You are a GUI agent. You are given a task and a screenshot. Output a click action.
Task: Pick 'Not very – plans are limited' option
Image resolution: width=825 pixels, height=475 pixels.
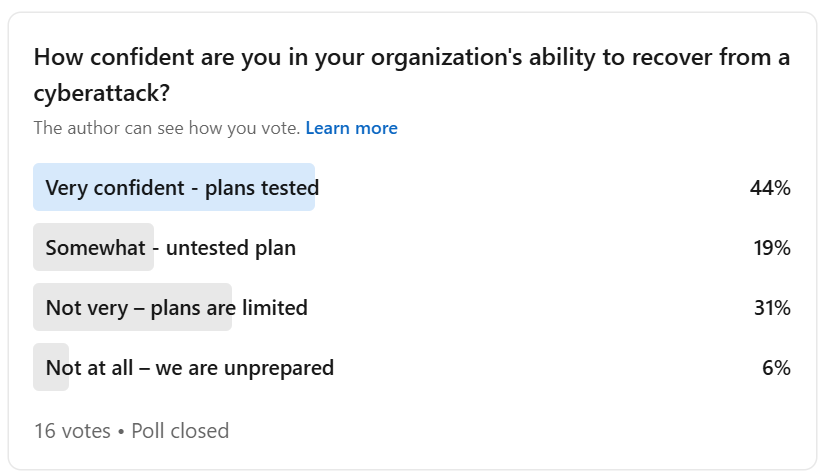click(176, 308)
